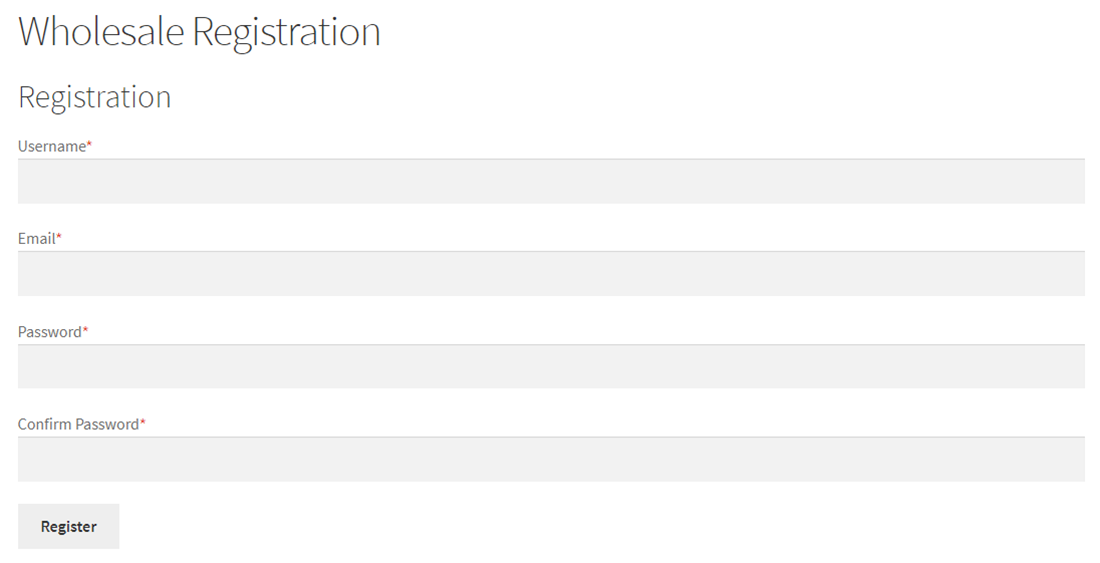Viewport: 1100px width, 563px height.
Task: Click the Username input field
Action: pos(551,181)
